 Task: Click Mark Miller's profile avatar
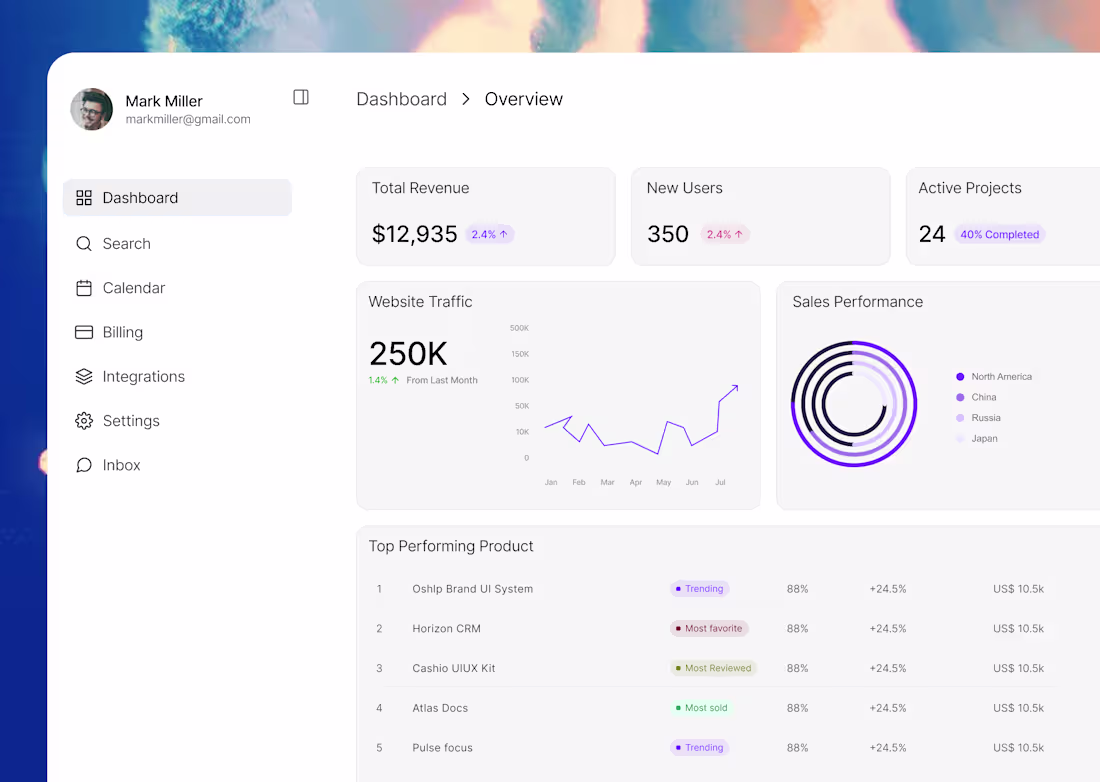coord(92,109)
